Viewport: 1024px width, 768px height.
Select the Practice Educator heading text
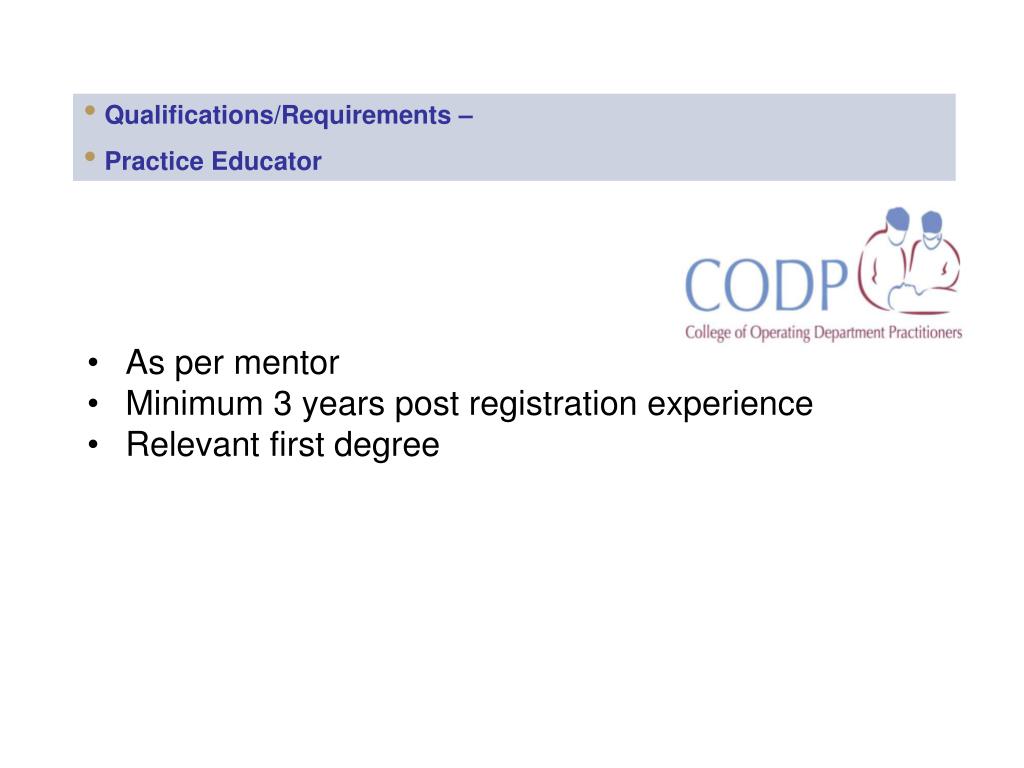(x=213, y=161)
